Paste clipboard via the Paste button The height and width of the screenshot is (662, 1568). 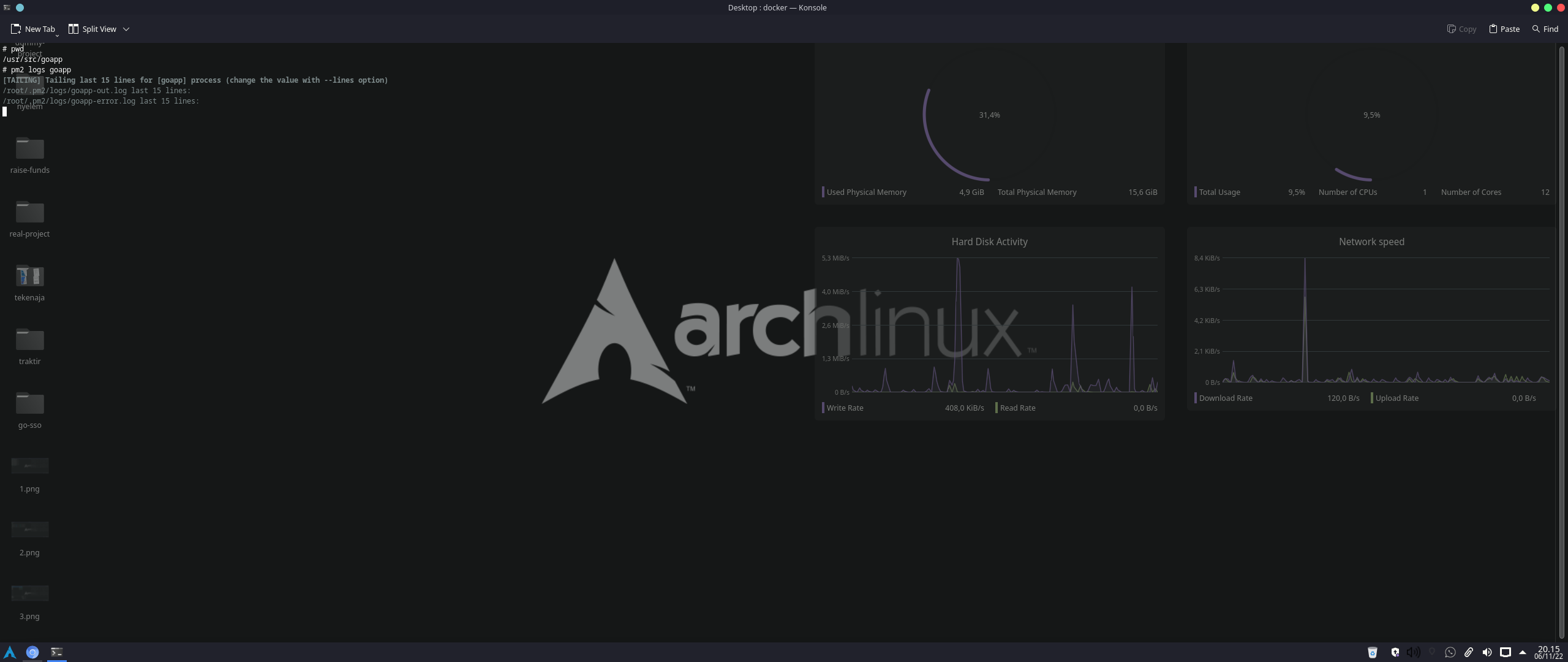coord(1504,29)
